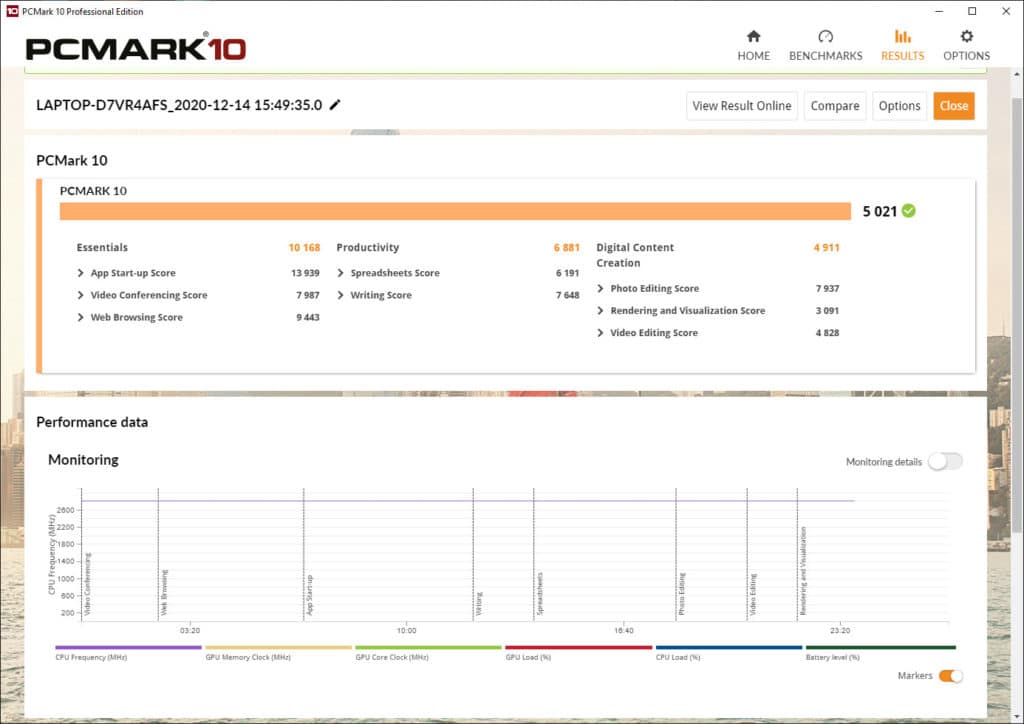The image size is (1024, 724).
Task: Expand the App Start-up Score row
Action: click(x=80, y=273)
